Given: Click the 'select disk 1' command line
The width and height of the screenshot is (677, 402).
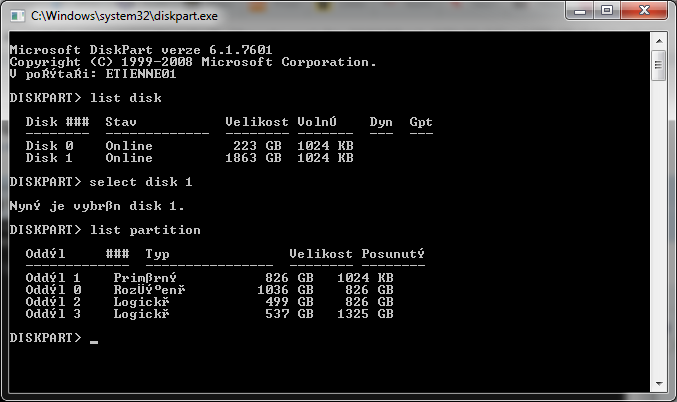Looking at the screenshot, I should click(141, 182).
